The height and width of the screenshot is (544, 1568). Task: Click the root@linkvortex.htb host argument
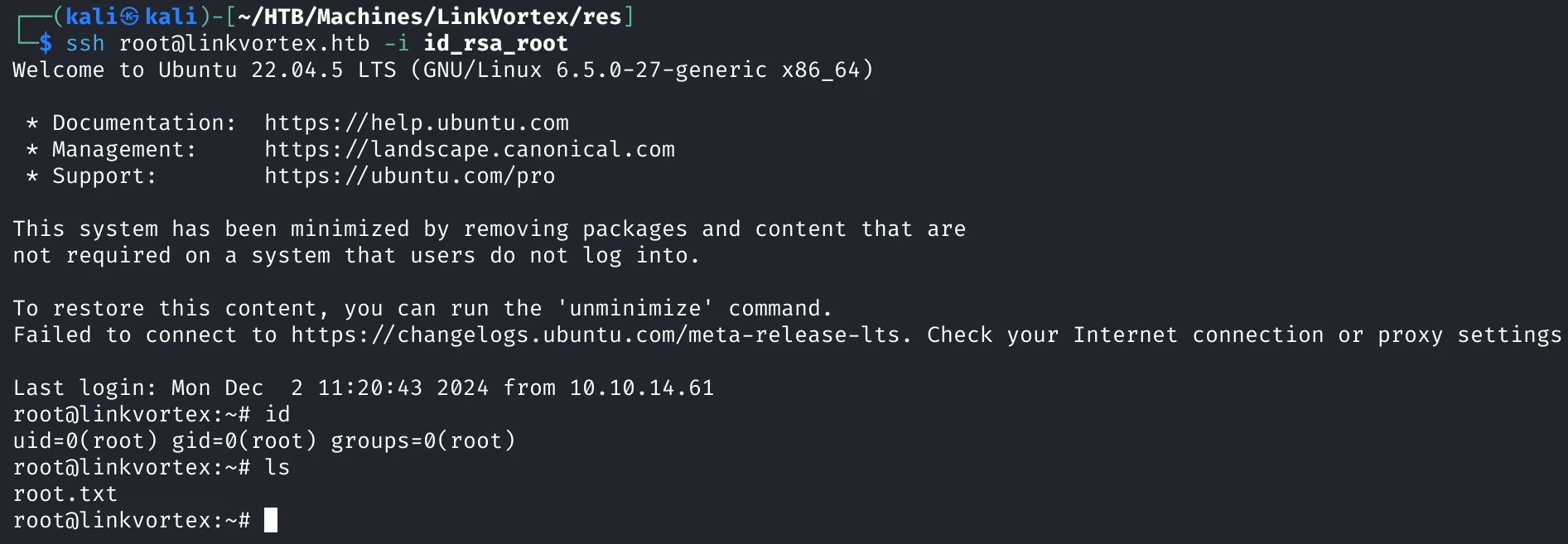pyautogui.click(x=244, y=44)
